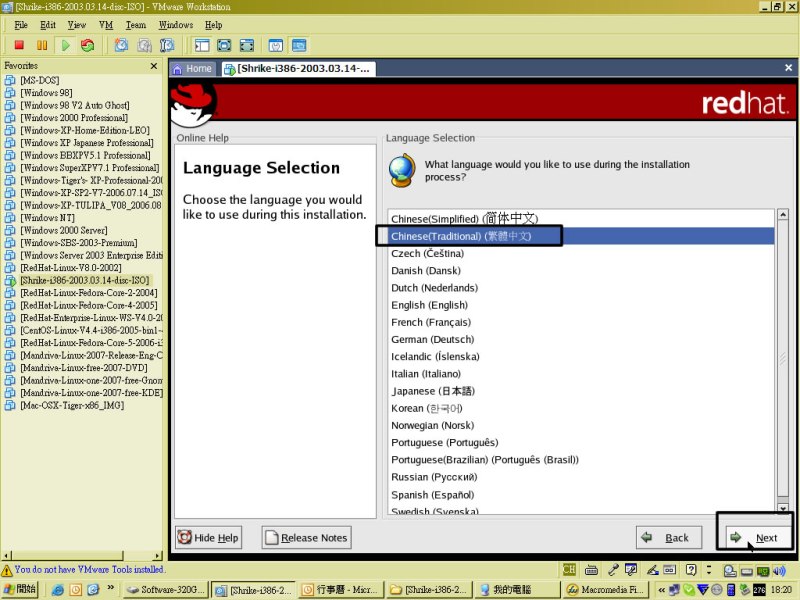Image resolution: width=800 pixels, height=600 pixels.
Task: Click Favorites panel horizontal scroll-right arrow
Action: coord(158,556)
